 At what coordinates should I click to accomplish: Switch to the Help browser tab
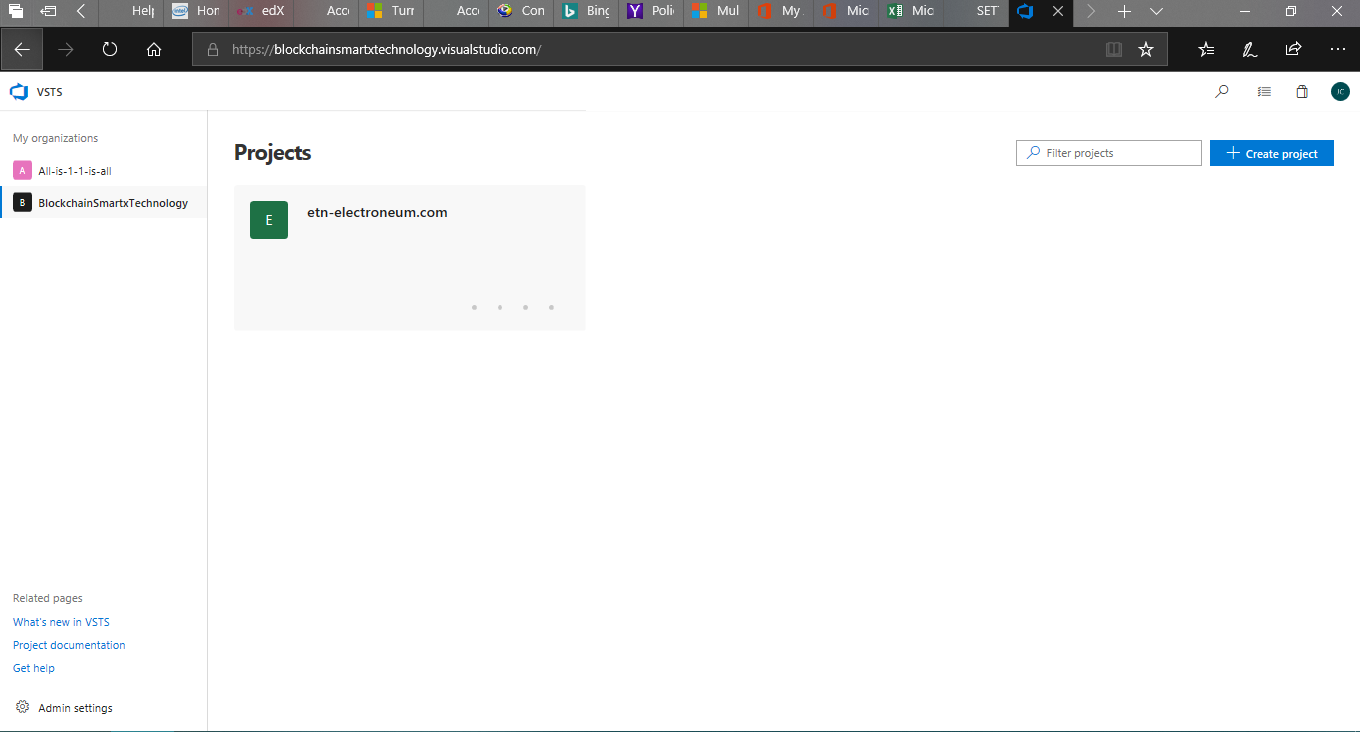[x=131, y=12]
